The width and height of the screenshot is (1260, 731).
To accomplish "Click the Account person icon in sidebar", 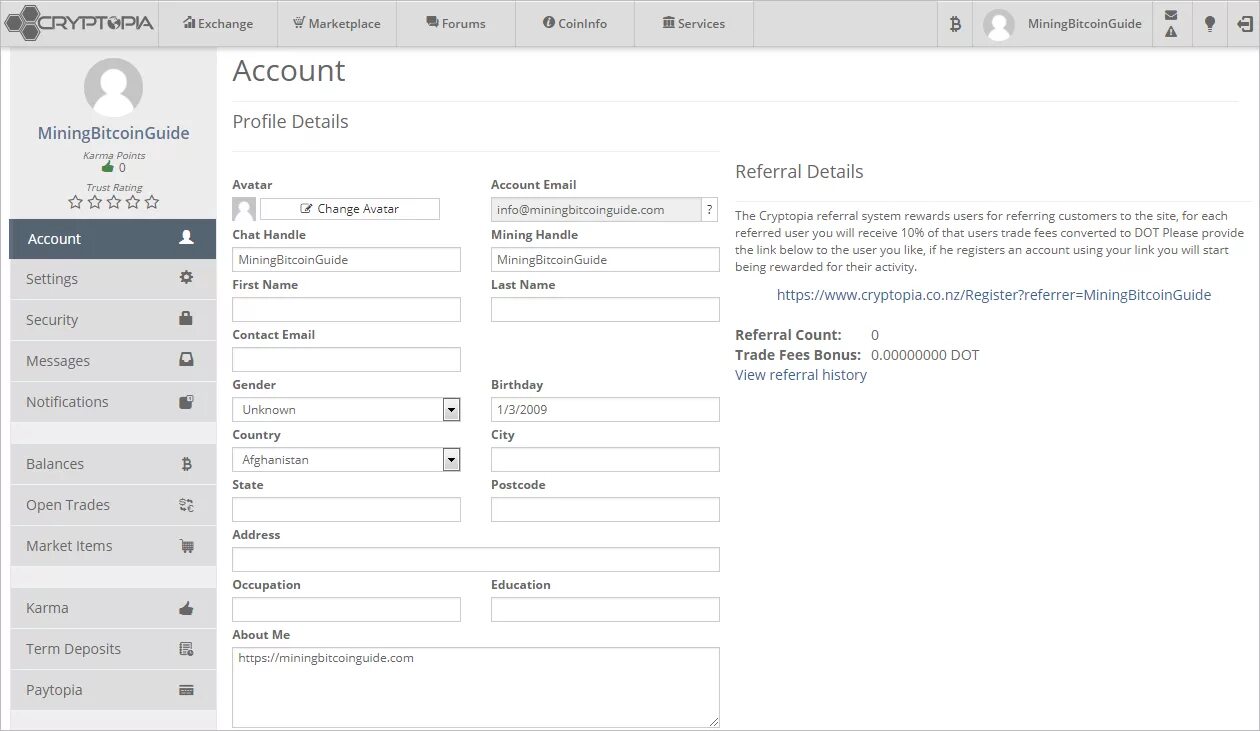I will point(186,238).
